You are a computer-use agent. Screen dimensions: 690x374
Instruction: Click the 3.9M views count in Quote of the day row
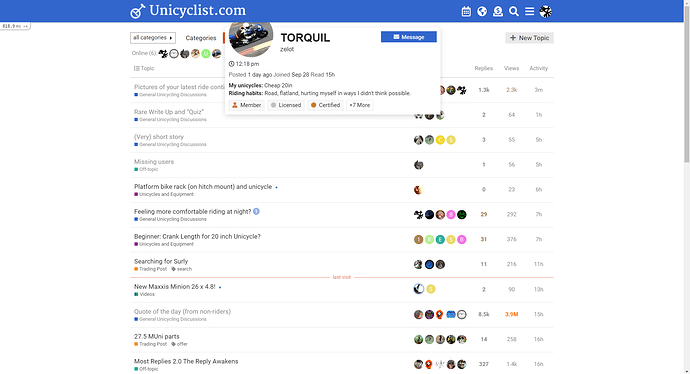click(511, 315)
